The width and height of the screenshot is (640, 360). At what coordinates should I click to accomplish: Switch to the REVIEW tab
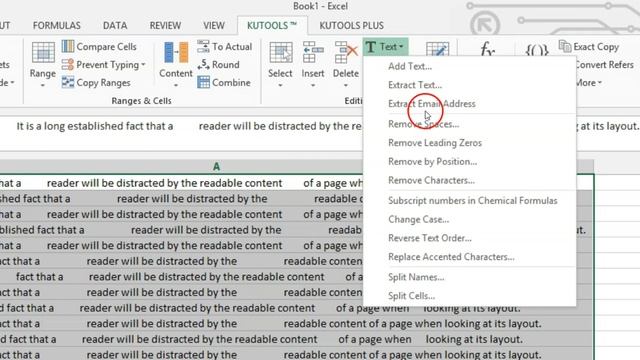(165, 25)
